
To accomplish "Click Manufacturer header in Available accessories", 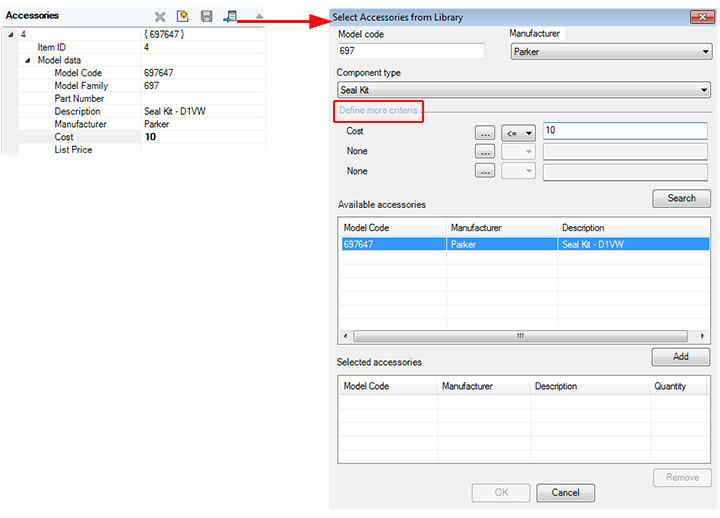I will [501, 228].
